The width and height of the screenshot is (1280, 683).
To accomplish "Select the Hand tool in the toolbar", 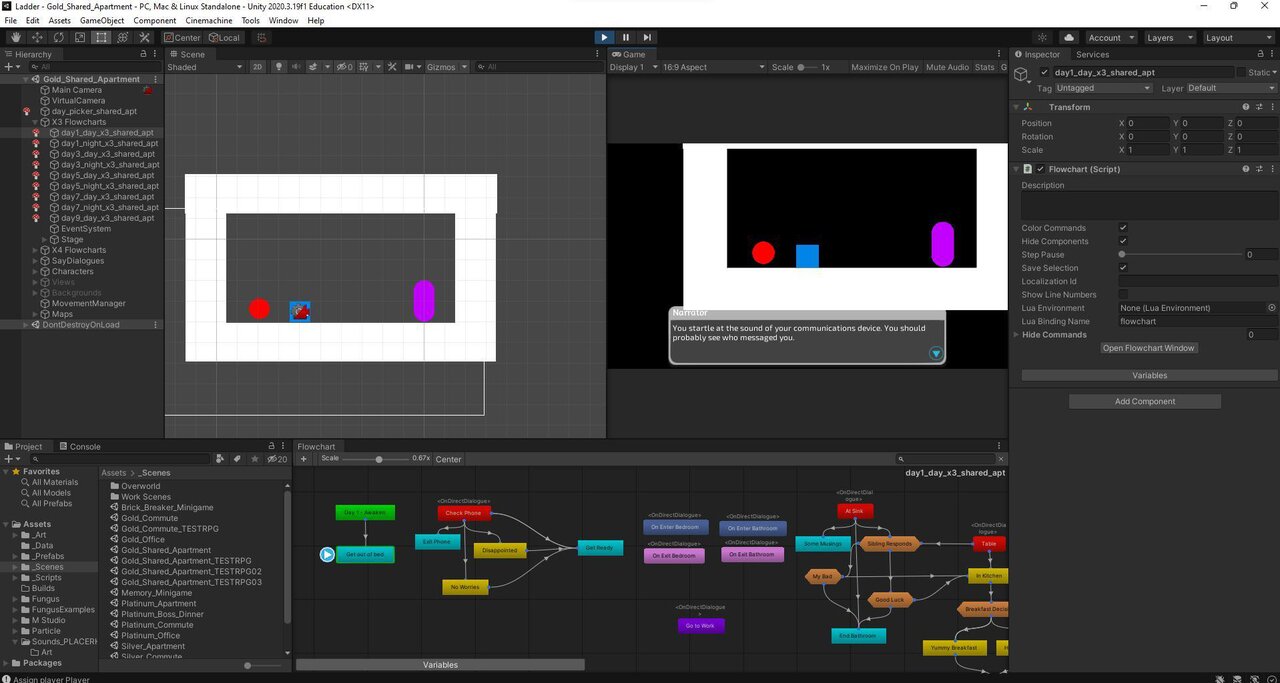I will tap(16, 38).
